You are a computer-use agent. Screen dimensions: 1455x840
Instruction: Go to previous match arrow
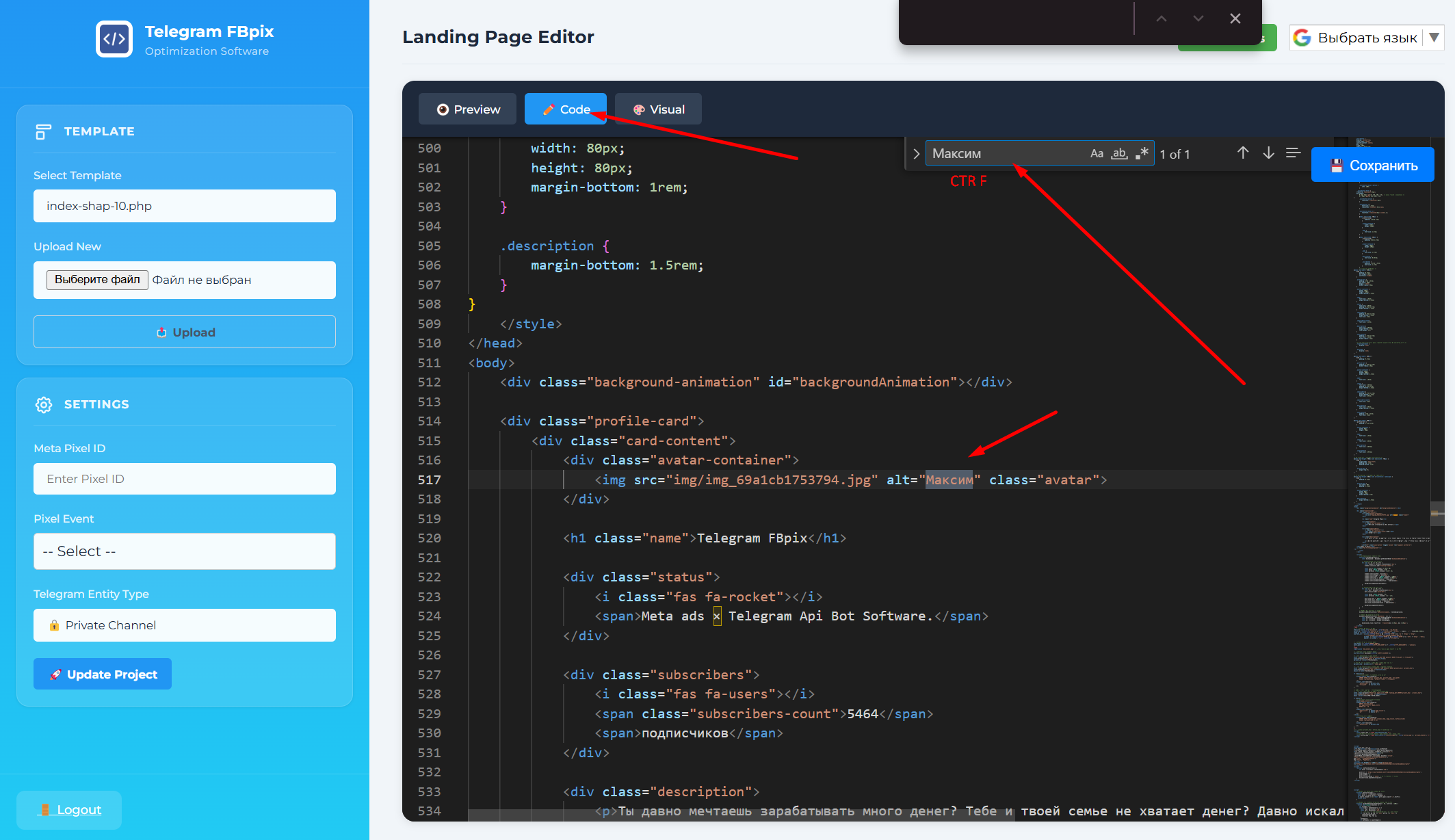[1243, 153]
